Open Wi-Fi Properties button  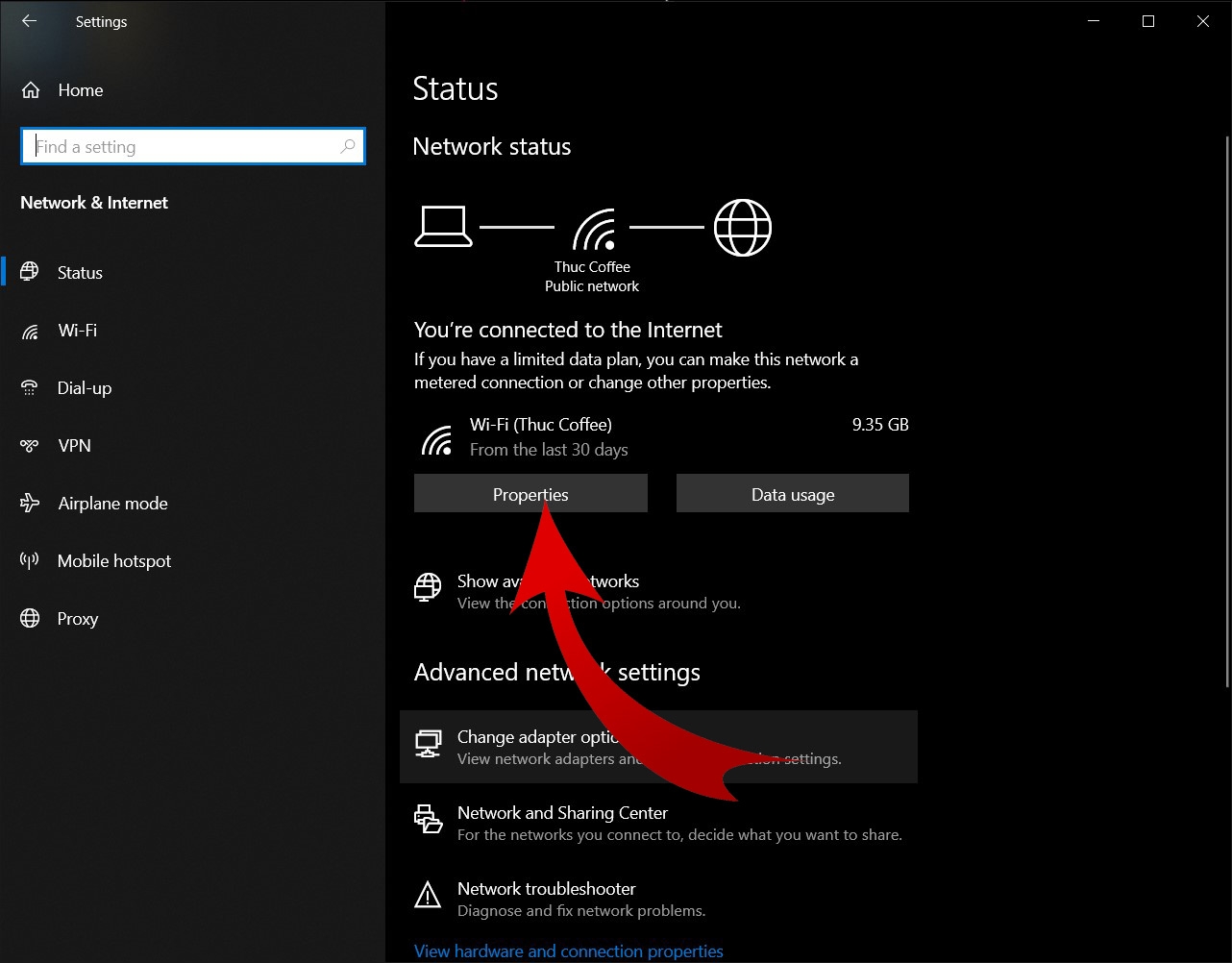(530, 494)
